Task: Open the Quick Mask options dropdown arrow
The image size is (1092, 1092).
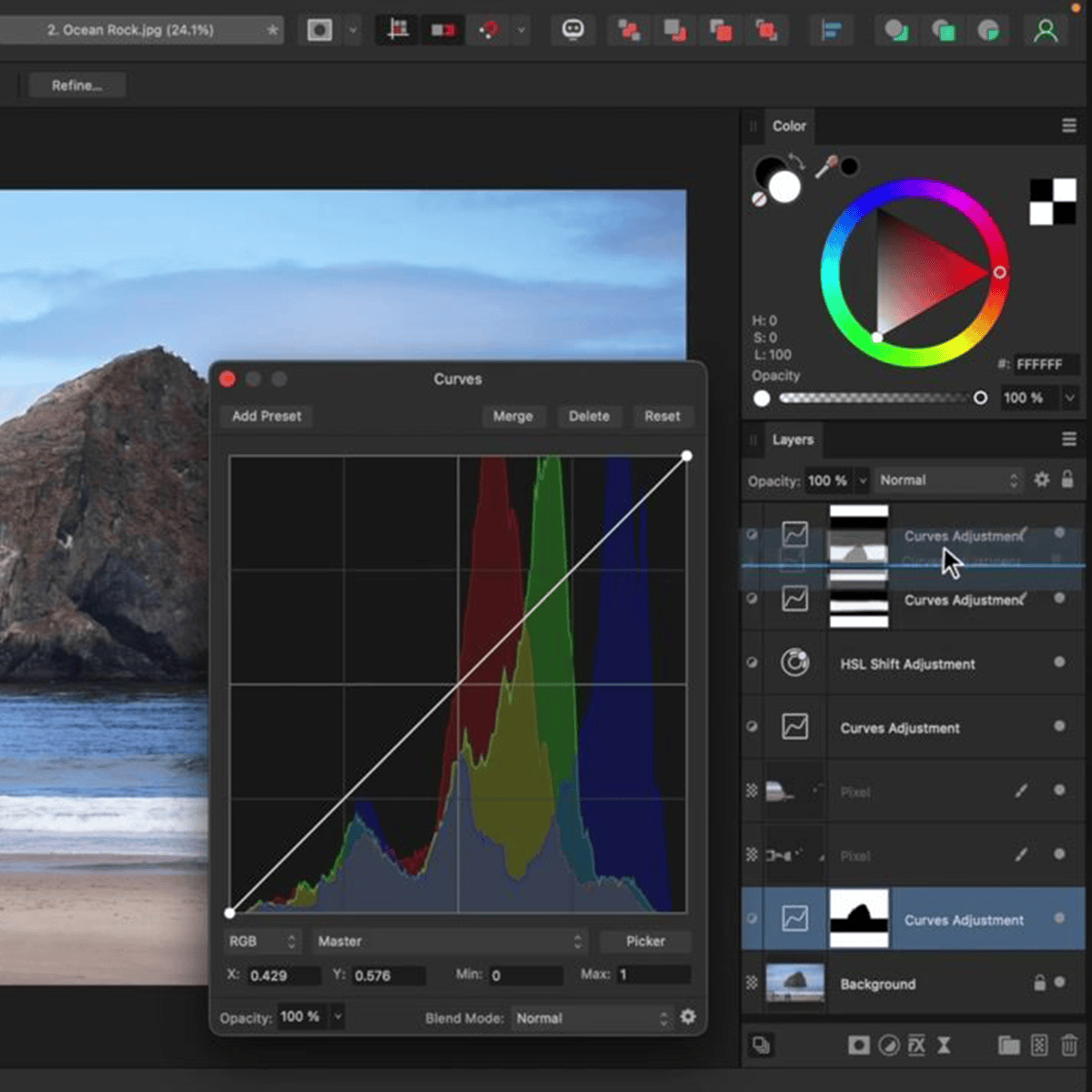Action: tap(353, 30)
